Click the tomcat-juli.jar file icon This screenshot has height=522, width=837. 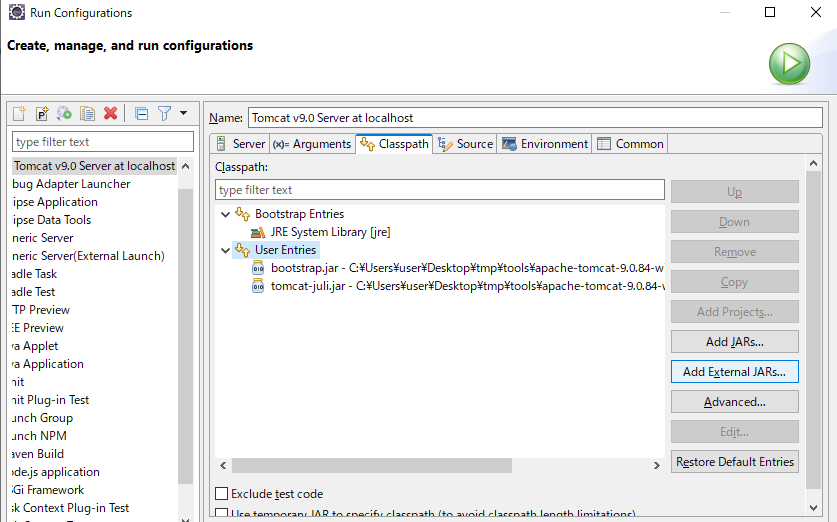[x=258, y=286]
